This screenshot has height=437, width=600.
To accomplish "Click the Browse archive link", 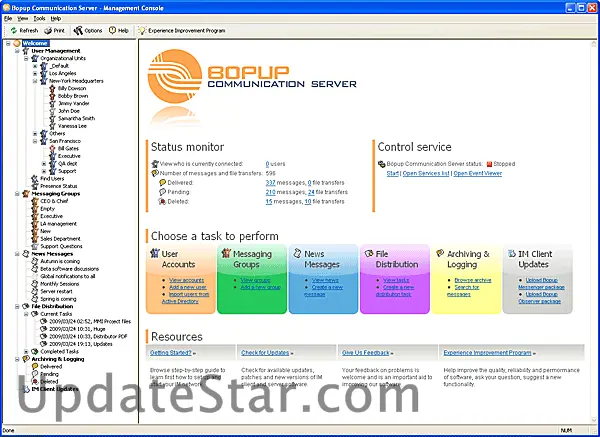I will [x=473, y=280].
